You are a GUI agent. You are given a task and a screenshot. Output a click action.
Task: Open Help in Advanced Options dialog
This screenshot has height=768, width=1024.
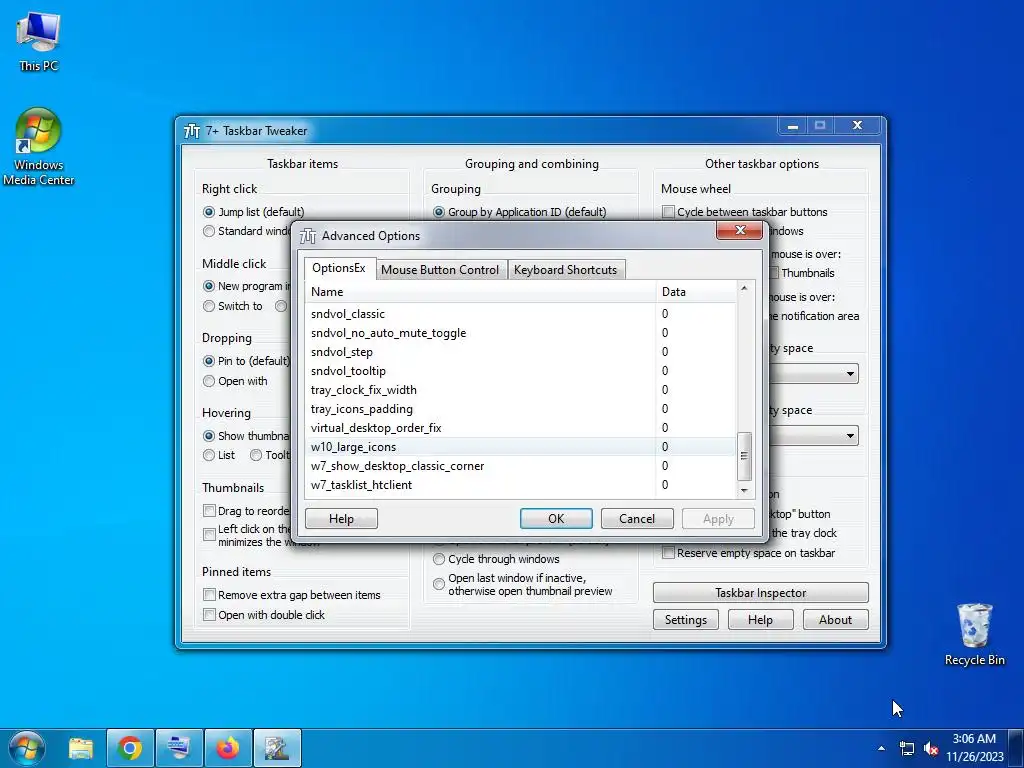coord(342,519)
